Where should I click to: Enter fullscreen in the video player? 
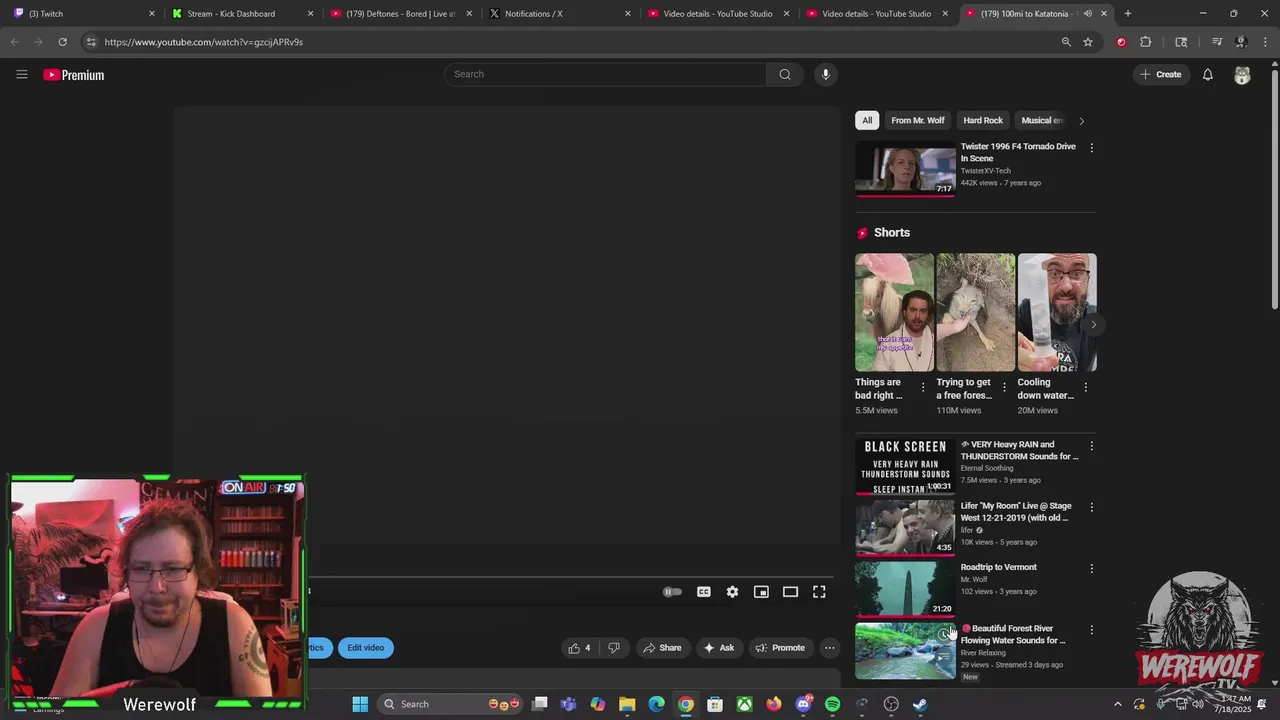[x=819, y=592]
